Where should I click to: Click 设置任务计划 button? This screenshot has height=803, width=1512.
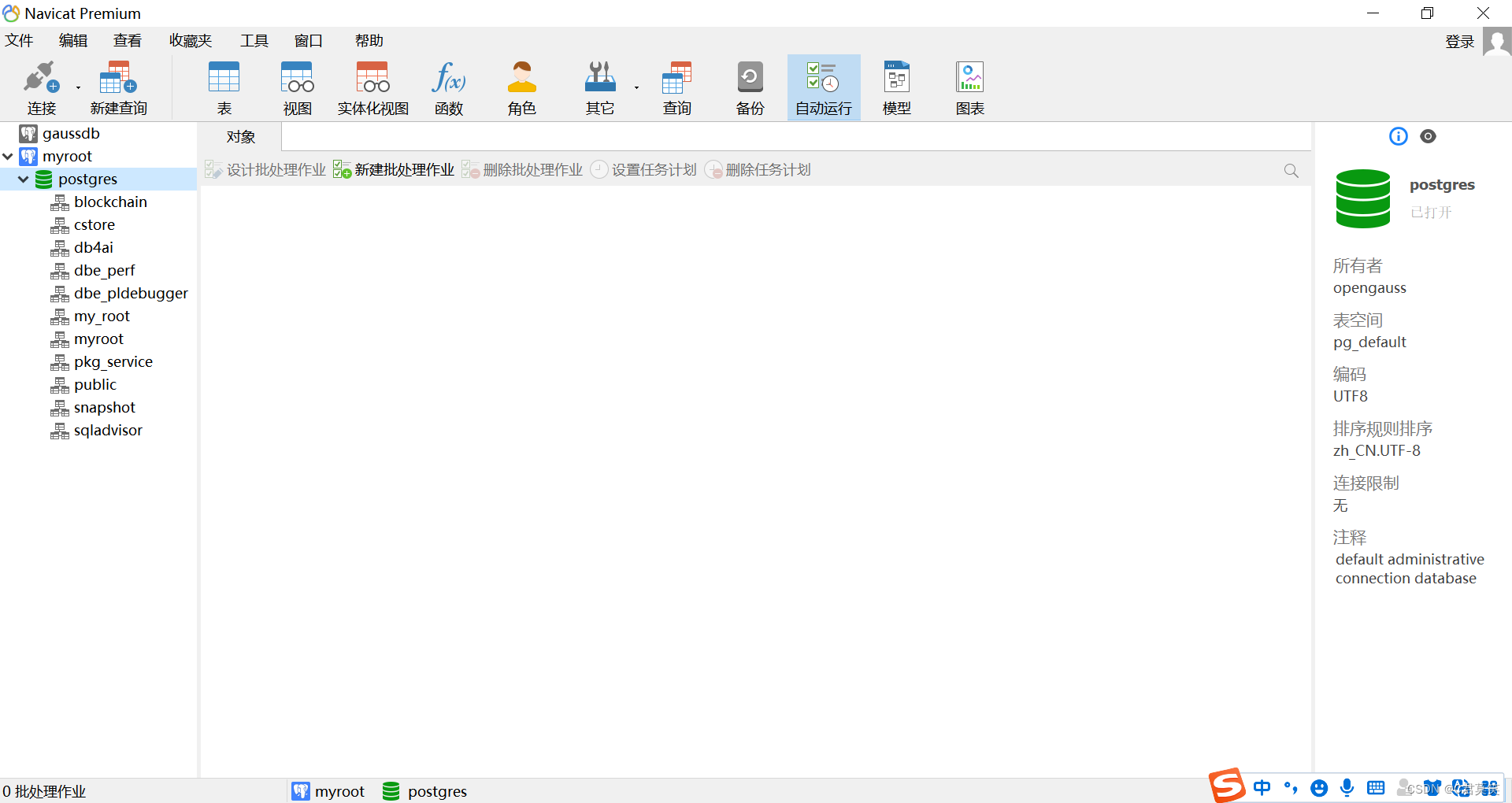(x=643, y=169)
